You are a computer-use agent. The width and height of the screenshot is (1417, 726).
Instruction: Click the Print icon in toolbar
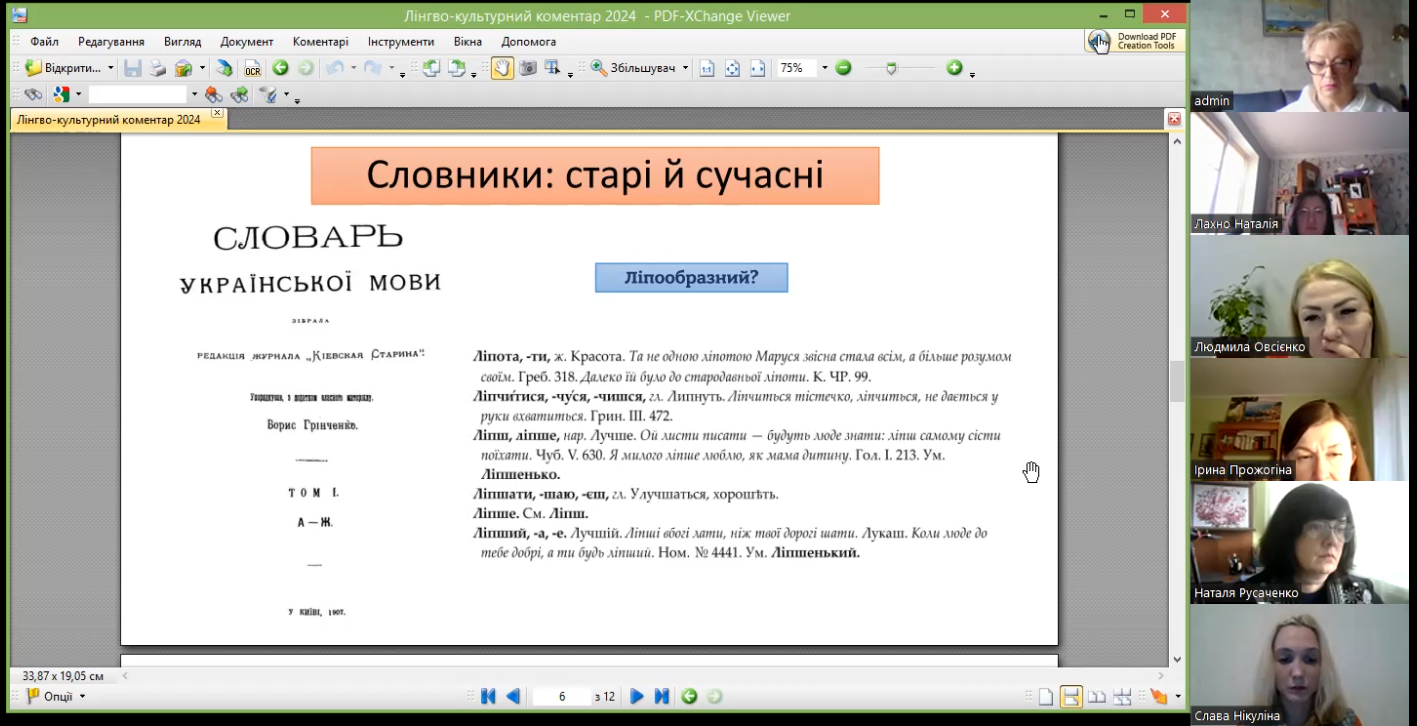(x=158, y=68)
